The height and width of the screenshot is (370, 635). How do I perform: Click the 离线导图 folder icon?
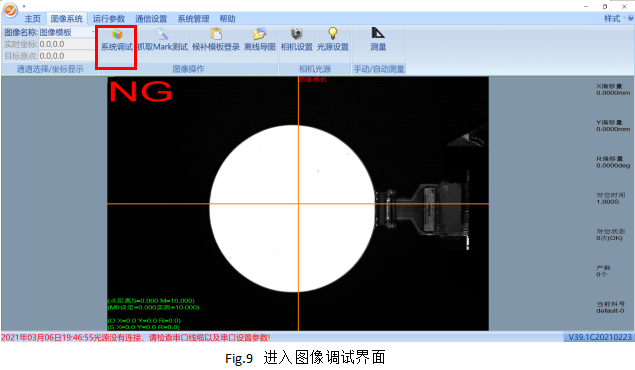coord(259,34)
